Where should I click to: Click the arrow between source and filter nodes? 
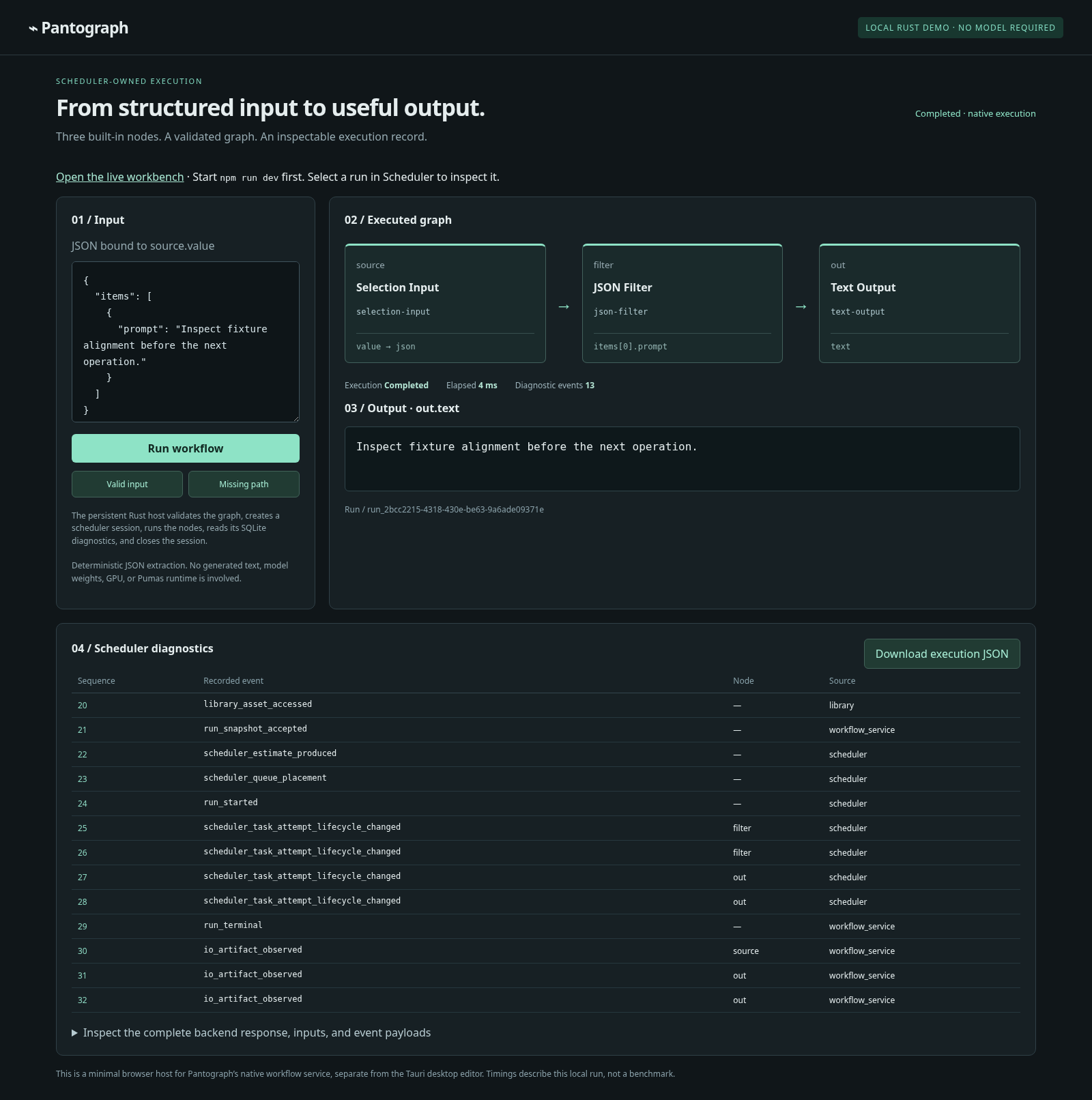(564, 306)
